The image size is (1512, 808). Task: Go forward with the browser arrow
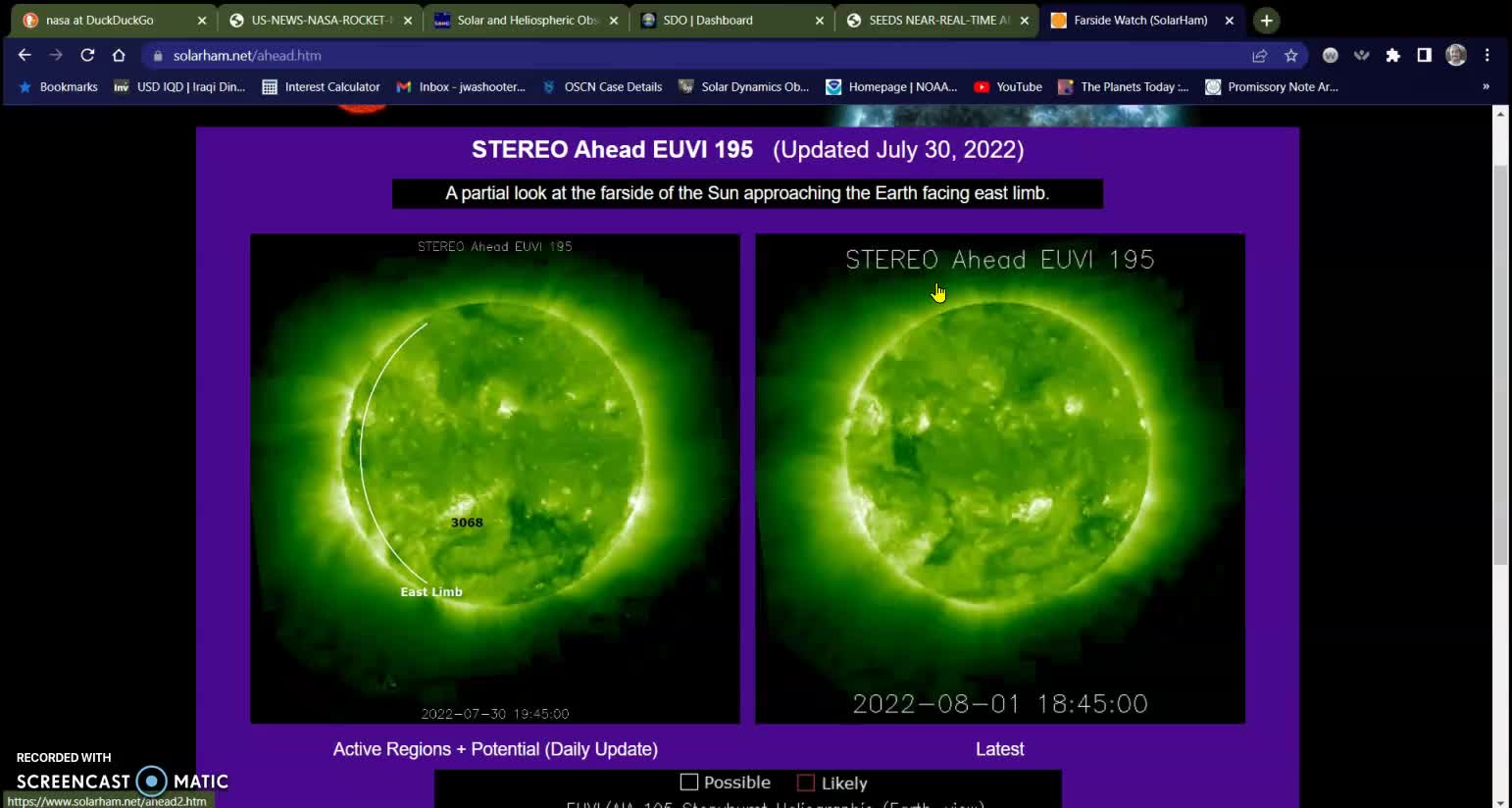click(56, 56)
